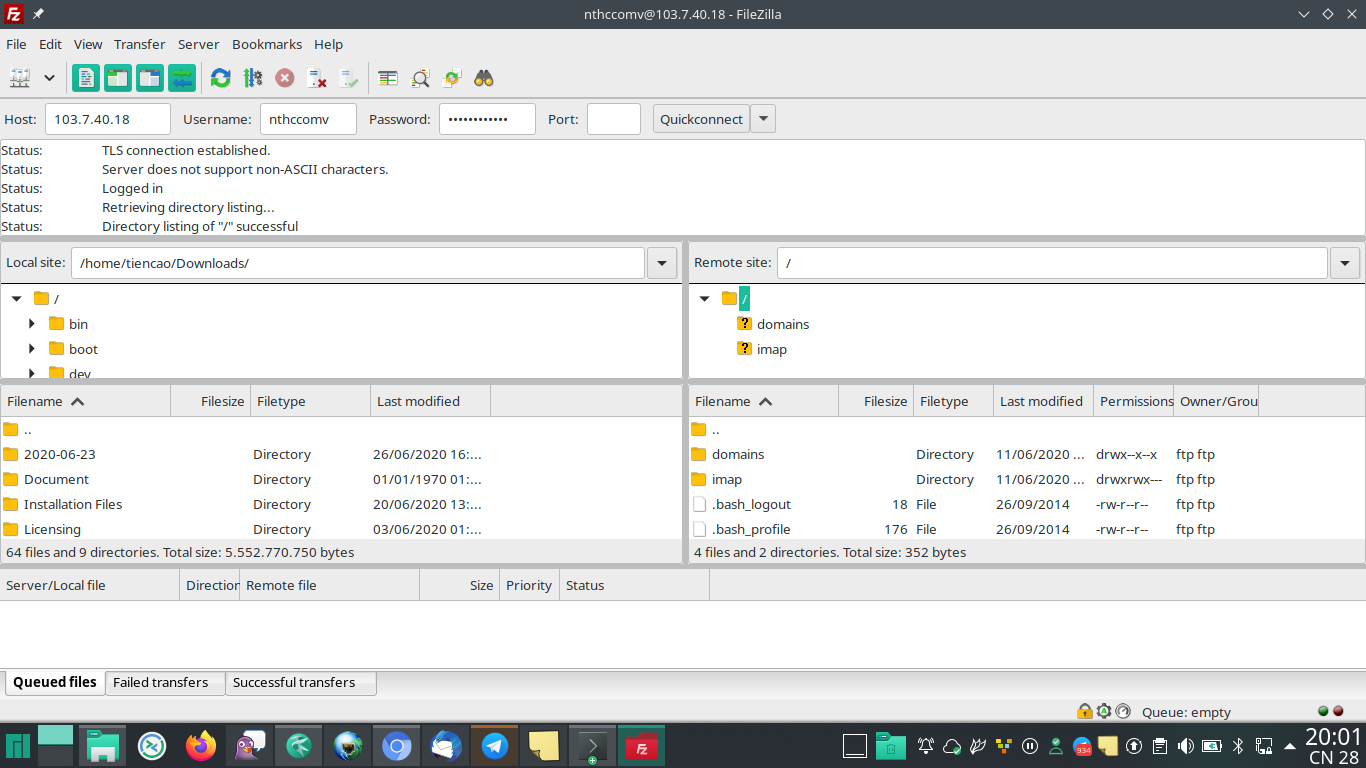Toggle processing of the transfer queue
Viewport: 1366px width, 768px height.
253,78
